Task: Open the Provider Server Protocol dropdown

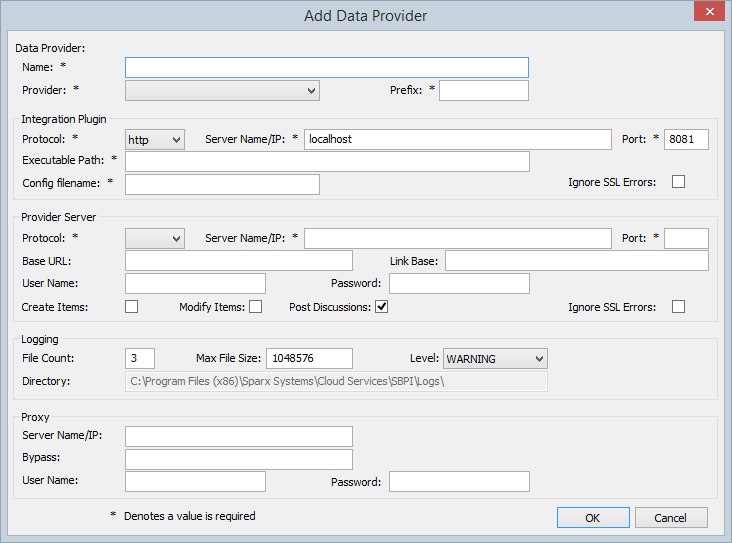Action: [155, 238]
